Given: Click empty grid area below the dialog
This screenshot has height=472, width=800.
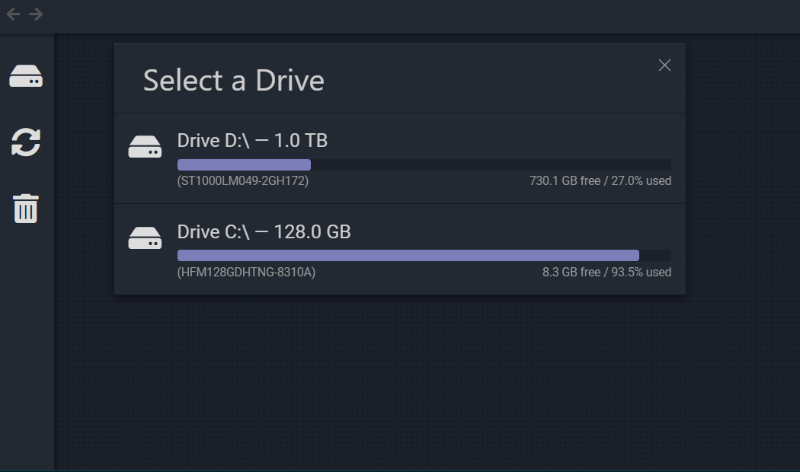Looking at the screenshot, I should (x=400, y=383).
